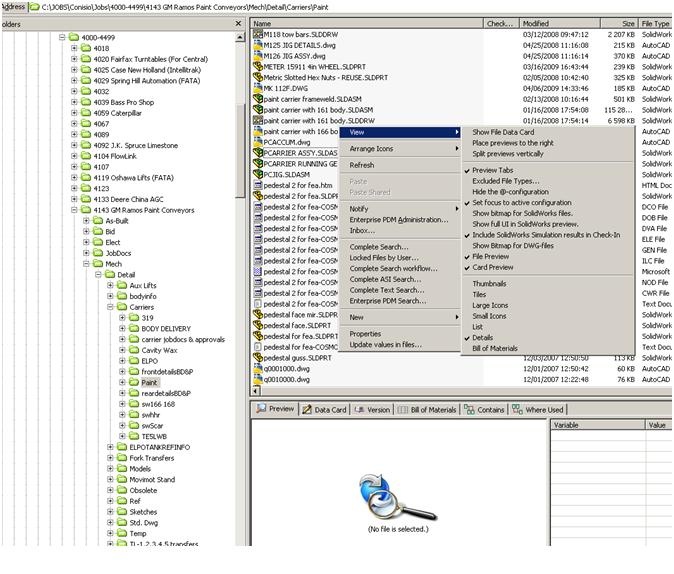The image size is (674, 574).
Task: Click the address bar path field
Action: coord(350,7)
